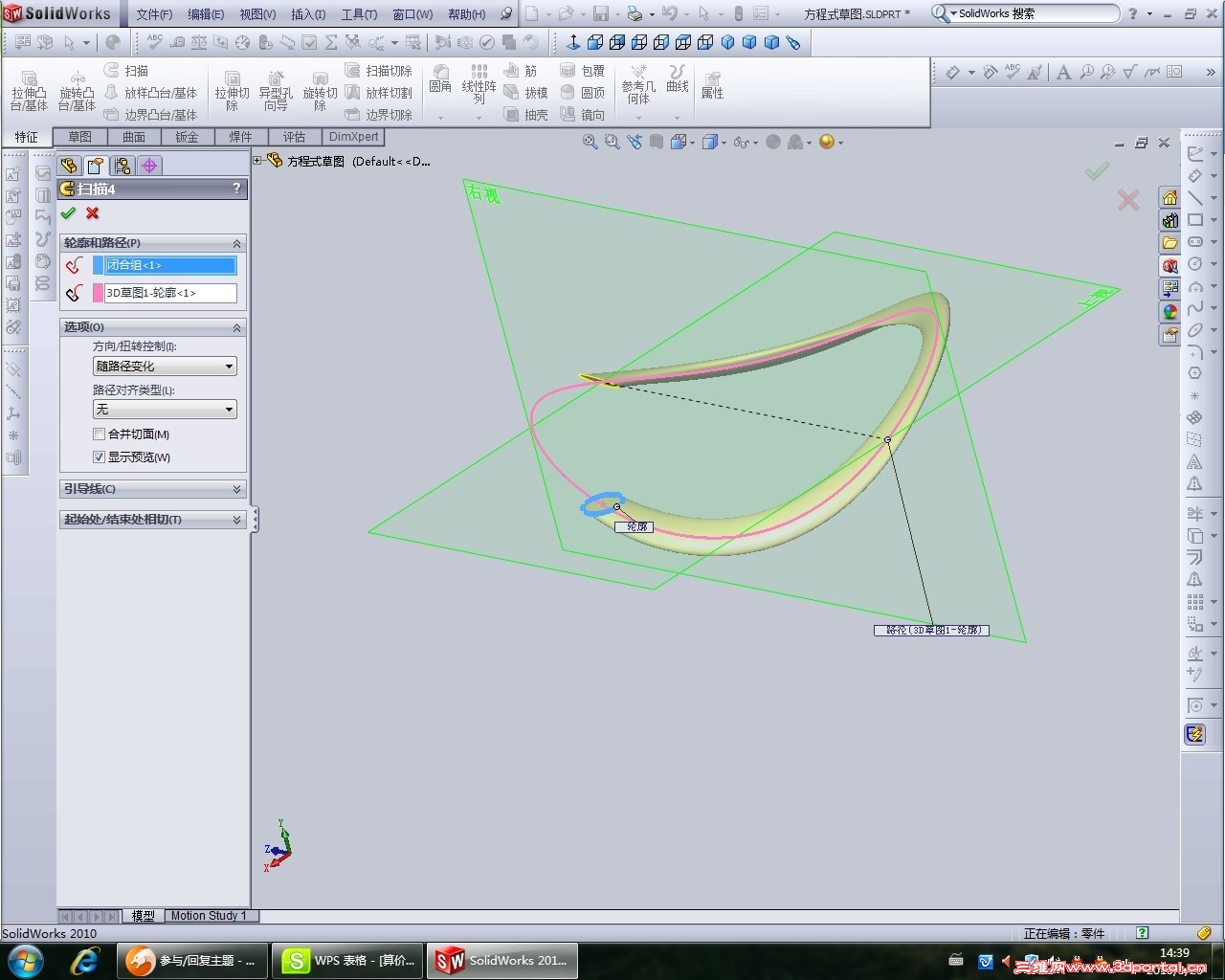1225x980 pixels.
Task: Switch to the 曲面 surface tab
Action: click(x=133, y=137)
